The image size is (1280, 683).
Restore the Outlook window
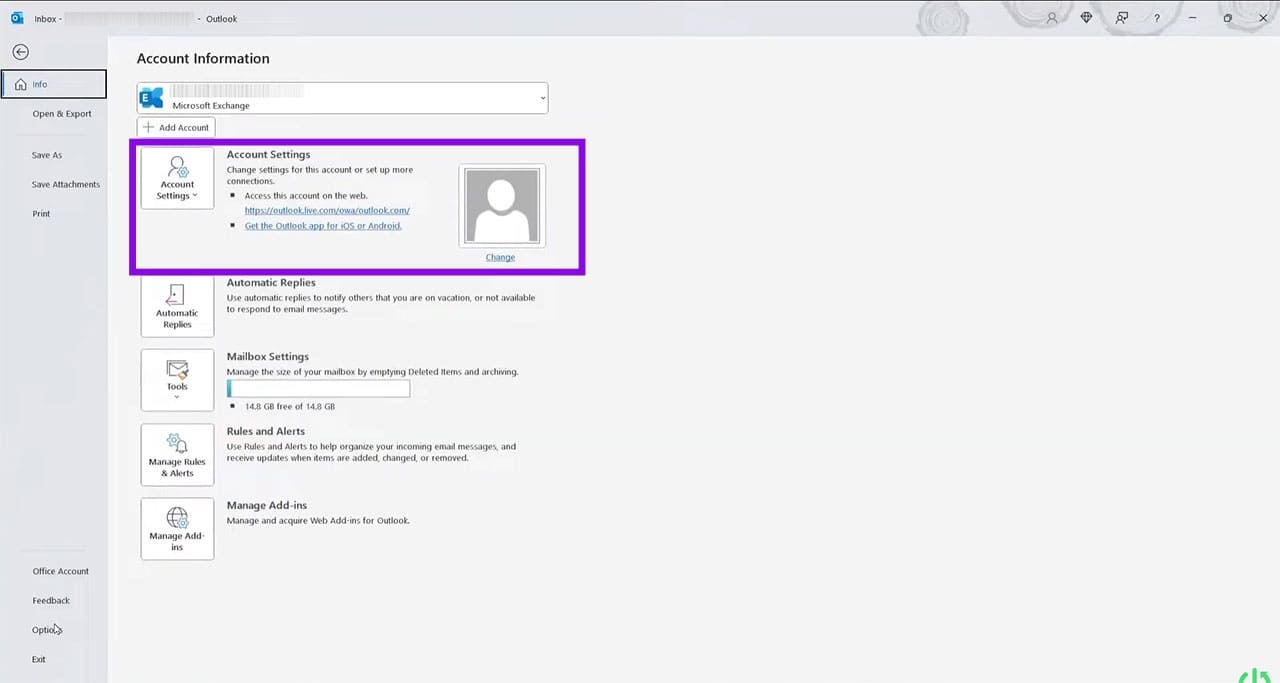(1228, 18)
